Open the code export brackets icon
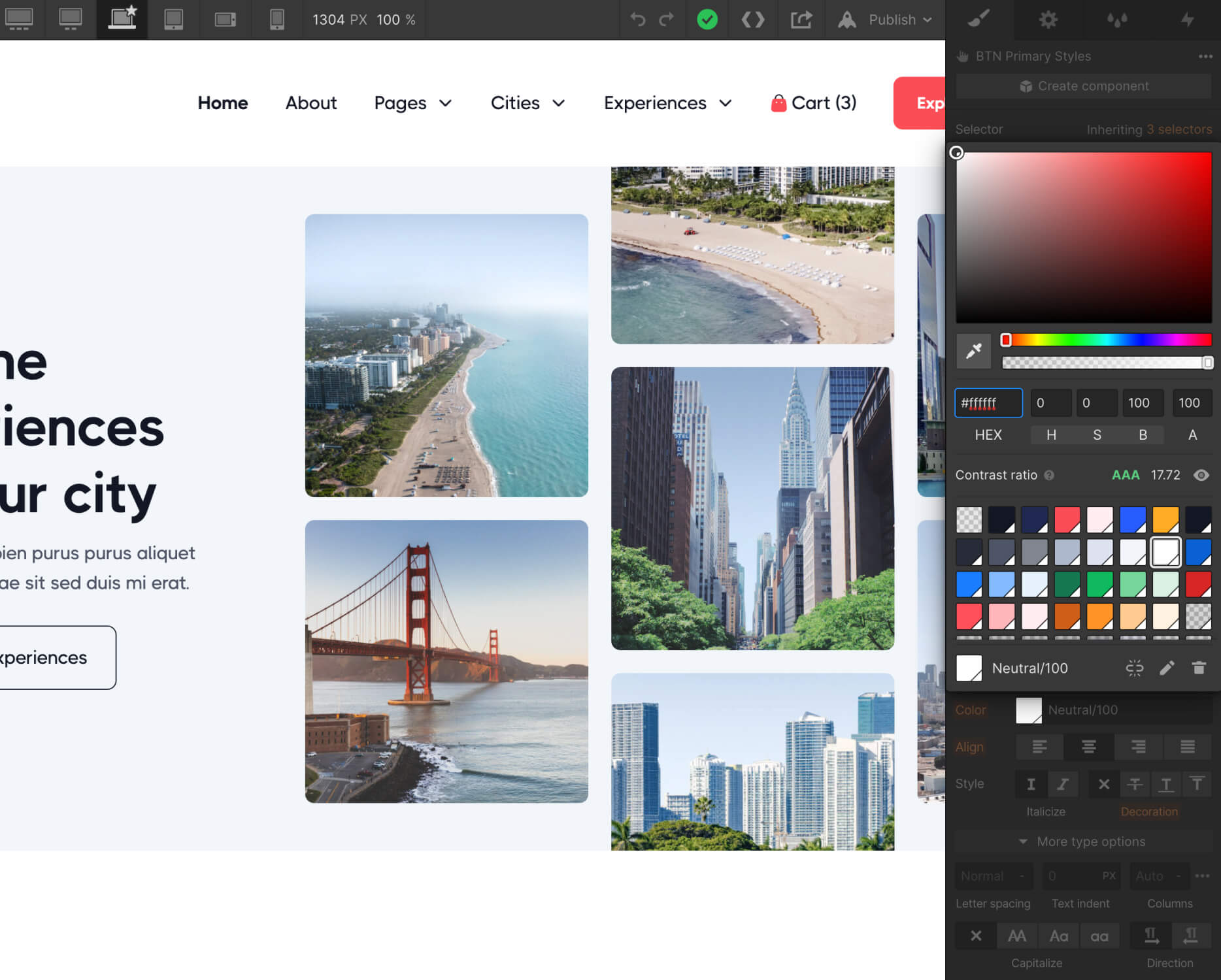The height and width of the screenshot is (980, 1221). point(753,20)
